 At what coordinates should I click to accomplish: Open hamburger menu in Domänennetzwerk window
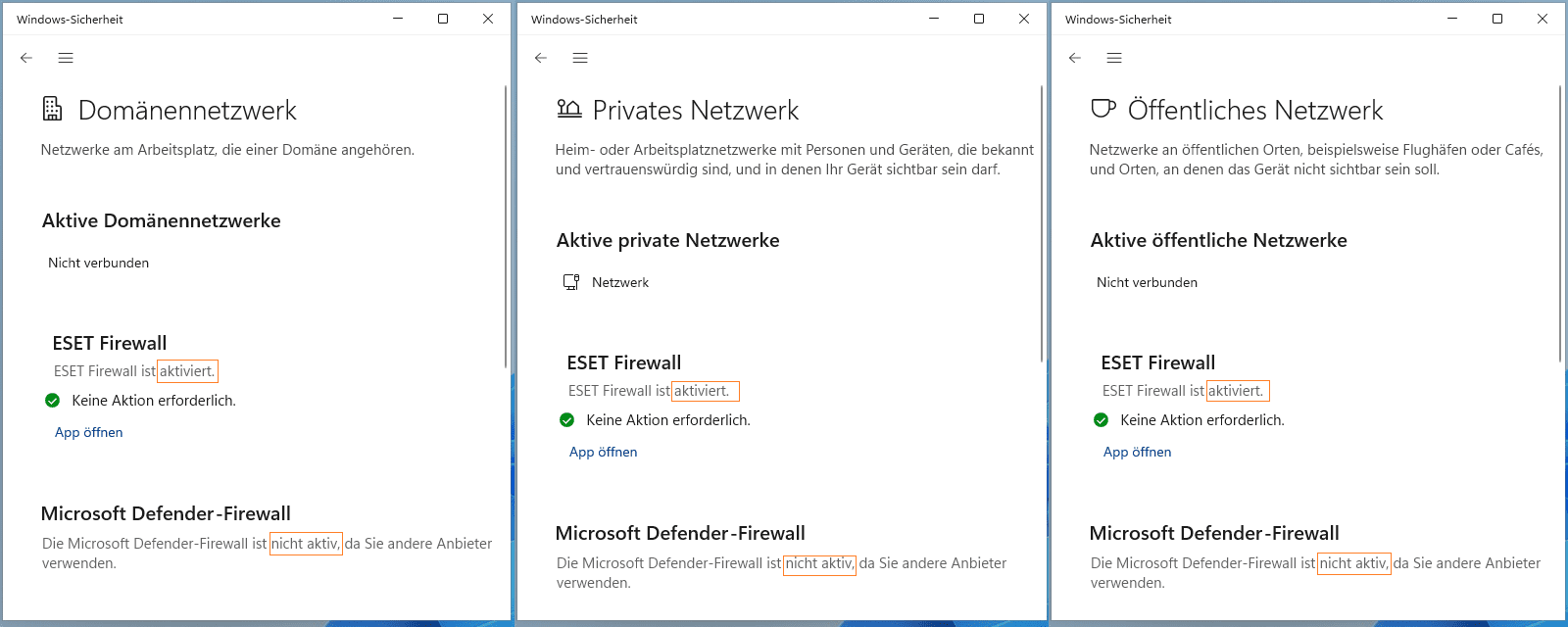[x=66, y=58]
